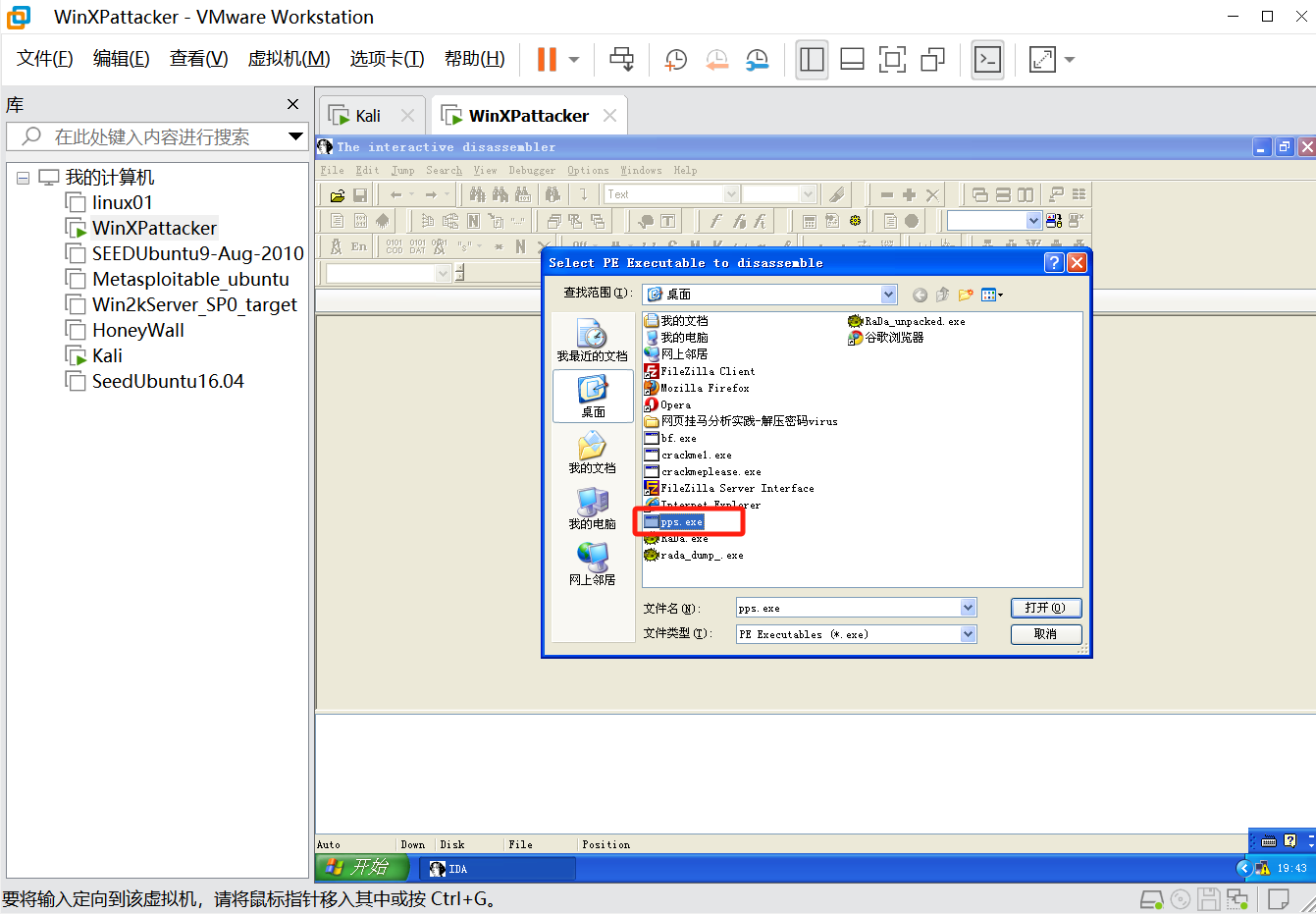Select the WinXPattacker tab
This screenshot has height=914, width=1316.
point(529,116)
